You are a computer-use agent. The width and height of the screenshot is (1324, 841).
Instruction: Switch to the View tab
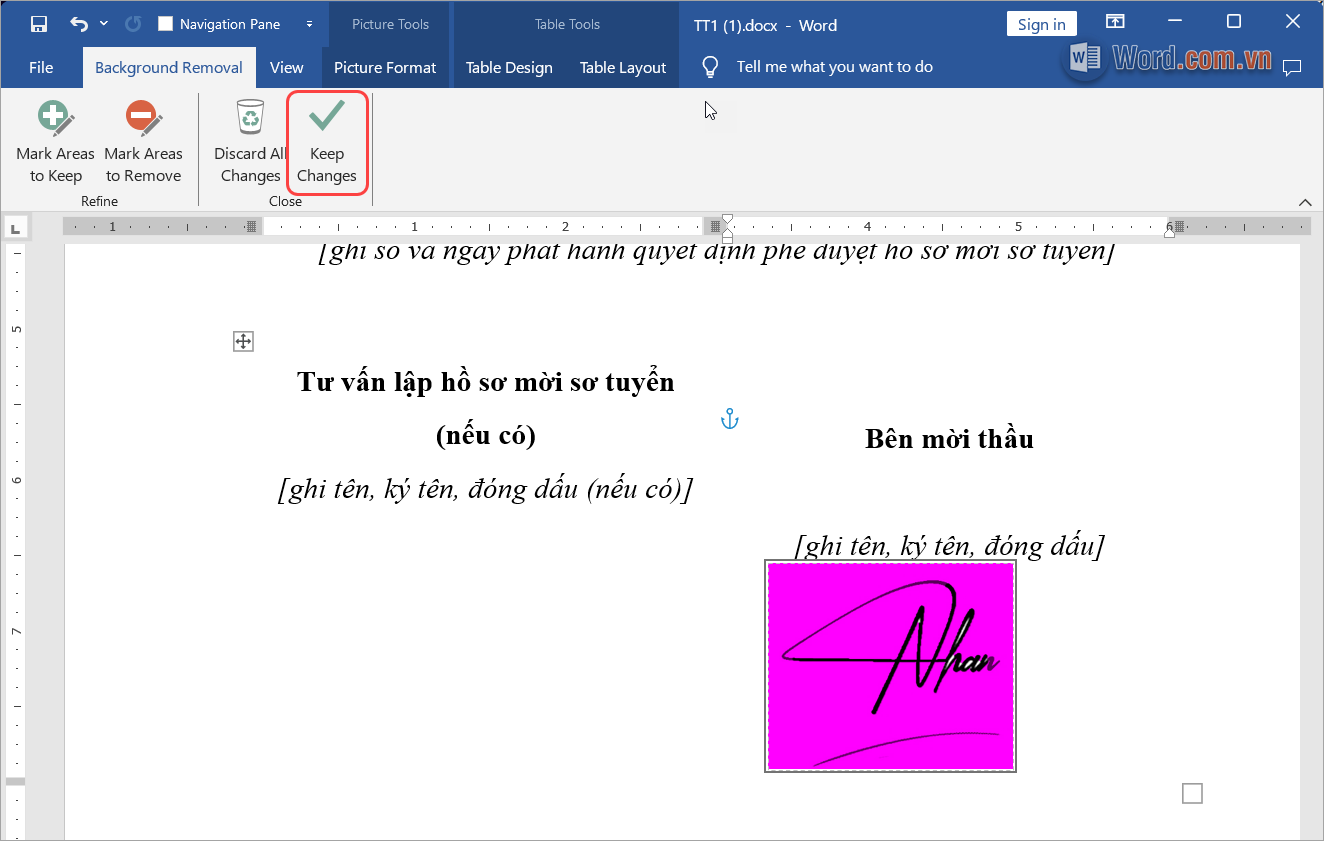coord(287,67)
